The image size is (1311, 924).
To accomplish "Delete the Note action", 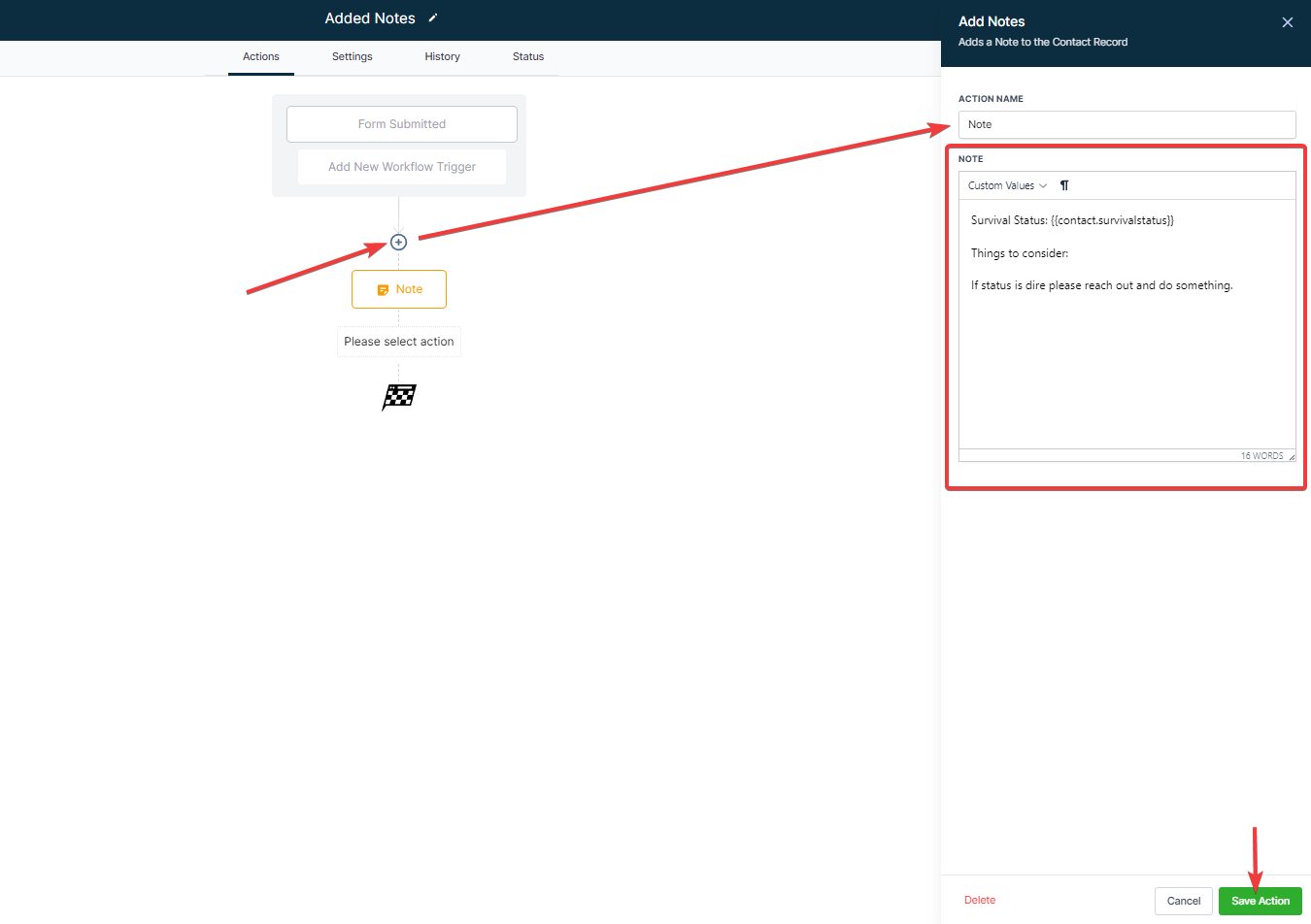I will pyautogui.click(x=980, y=900).
